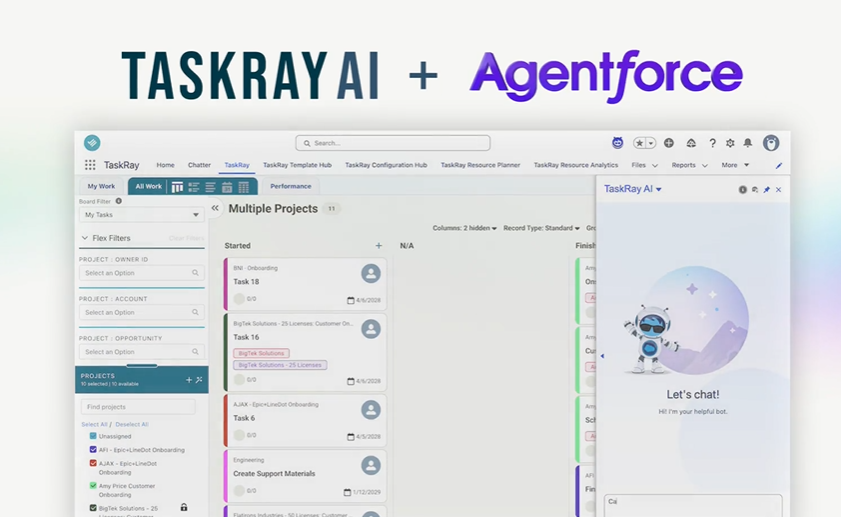841x517 pixels.
Task: Open TaskRay Resource Planner tab
Action: tap(481, 165)
